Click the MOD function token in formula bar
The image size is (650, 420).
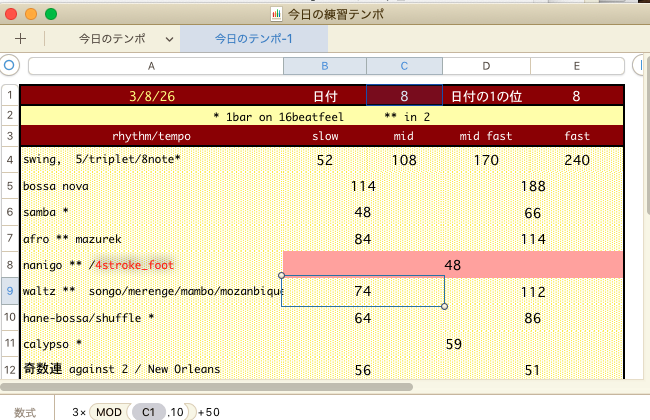(x=108, y=411)
